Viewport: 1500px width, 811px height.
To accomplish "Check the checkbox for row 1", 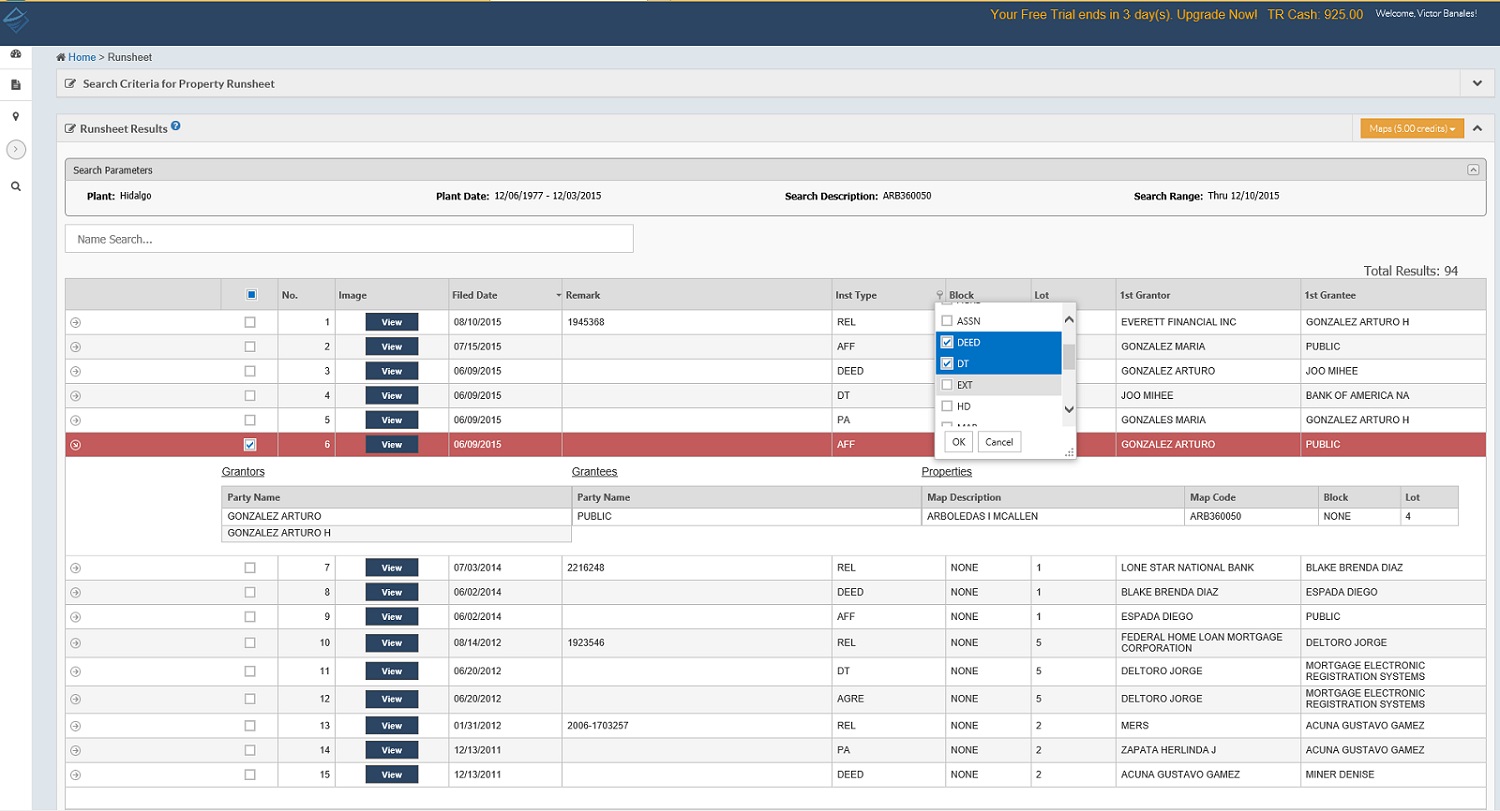I will click(250, 322).
